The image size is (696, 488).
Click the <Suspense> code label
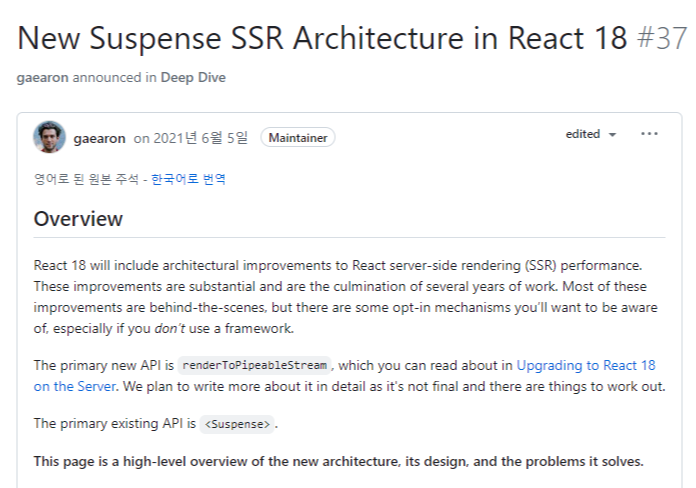[237, 424]
